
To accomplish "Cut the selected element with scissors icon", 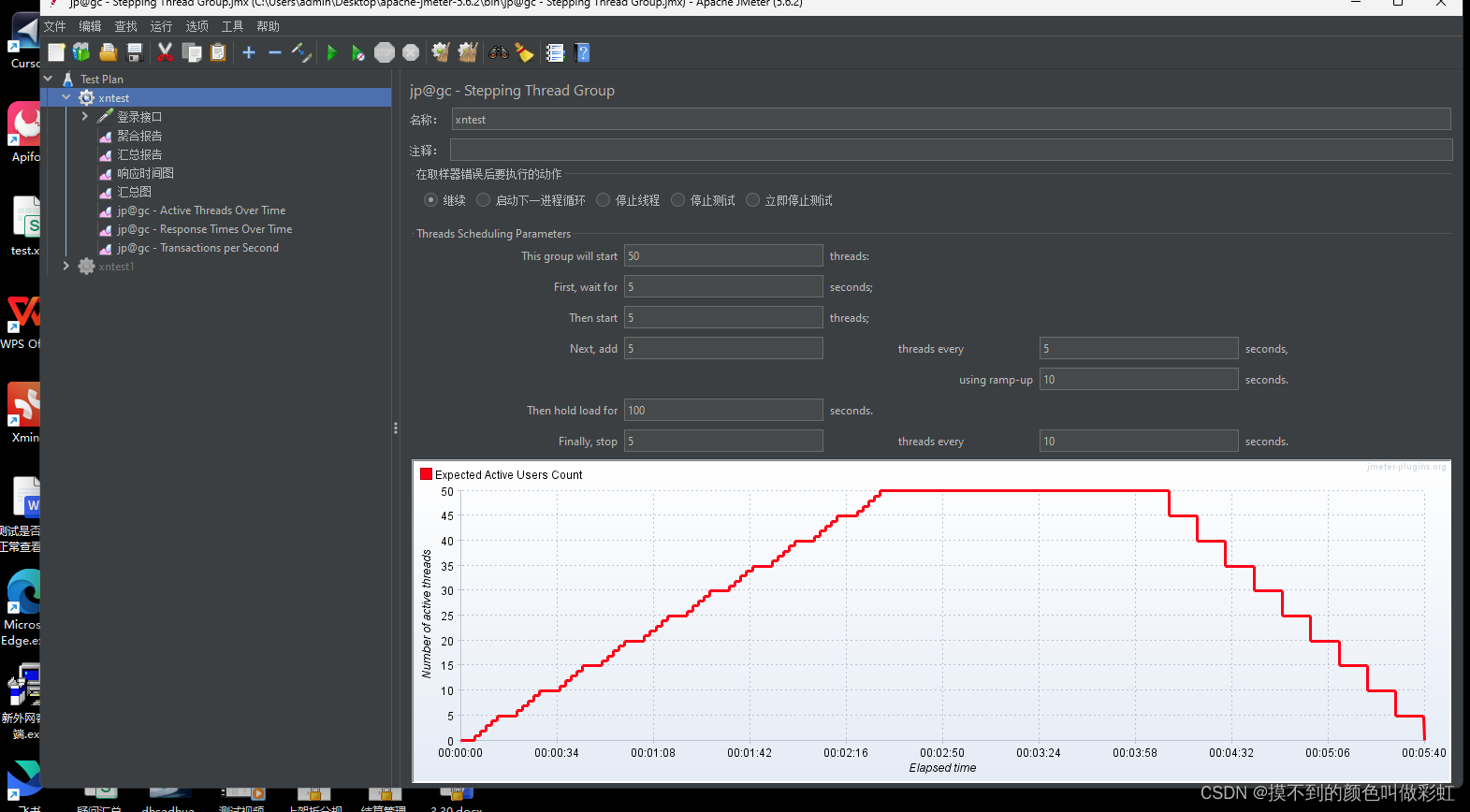I will (x=165, y=52).
